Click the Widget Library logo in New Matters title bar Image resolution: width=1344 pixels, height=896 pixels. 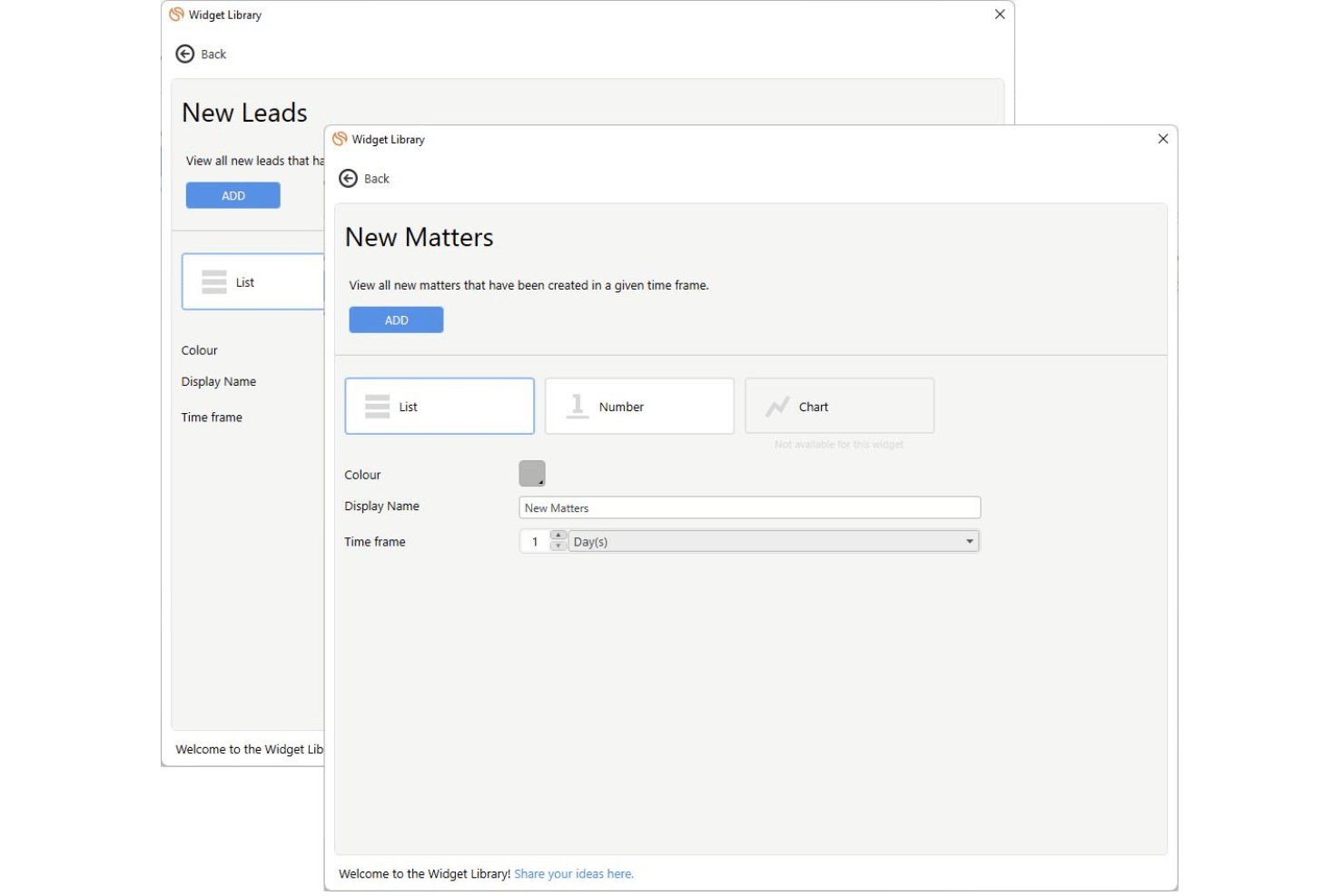click(340, 139)
